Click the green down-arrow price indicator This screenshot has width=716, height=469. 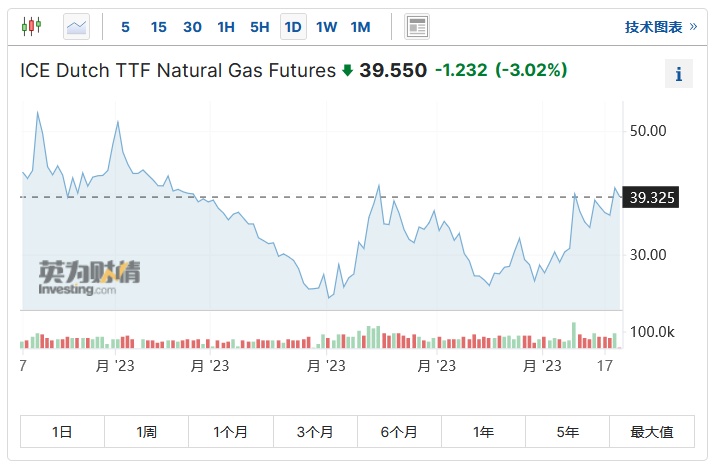pos(347,70)
